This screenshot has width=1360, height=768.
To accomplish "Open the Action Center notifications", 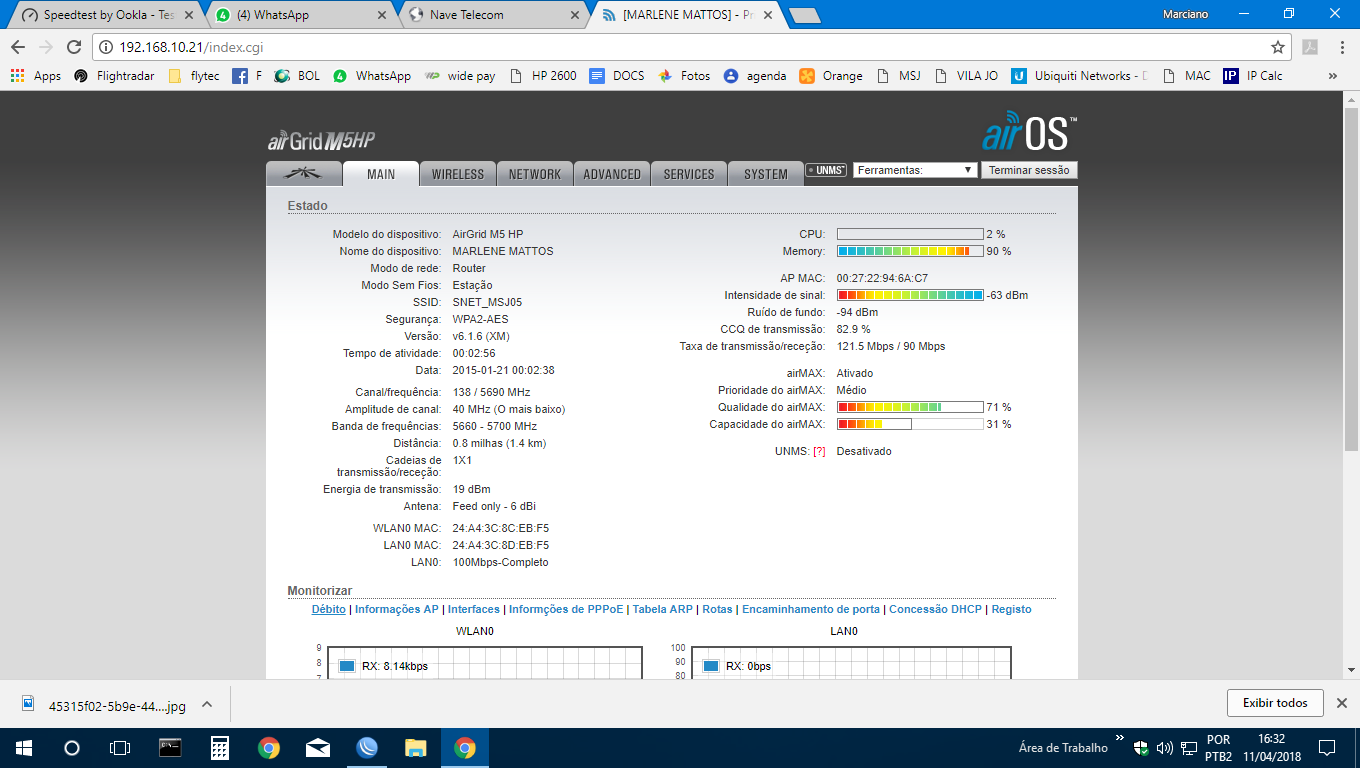I will (x=1327, y=747).
